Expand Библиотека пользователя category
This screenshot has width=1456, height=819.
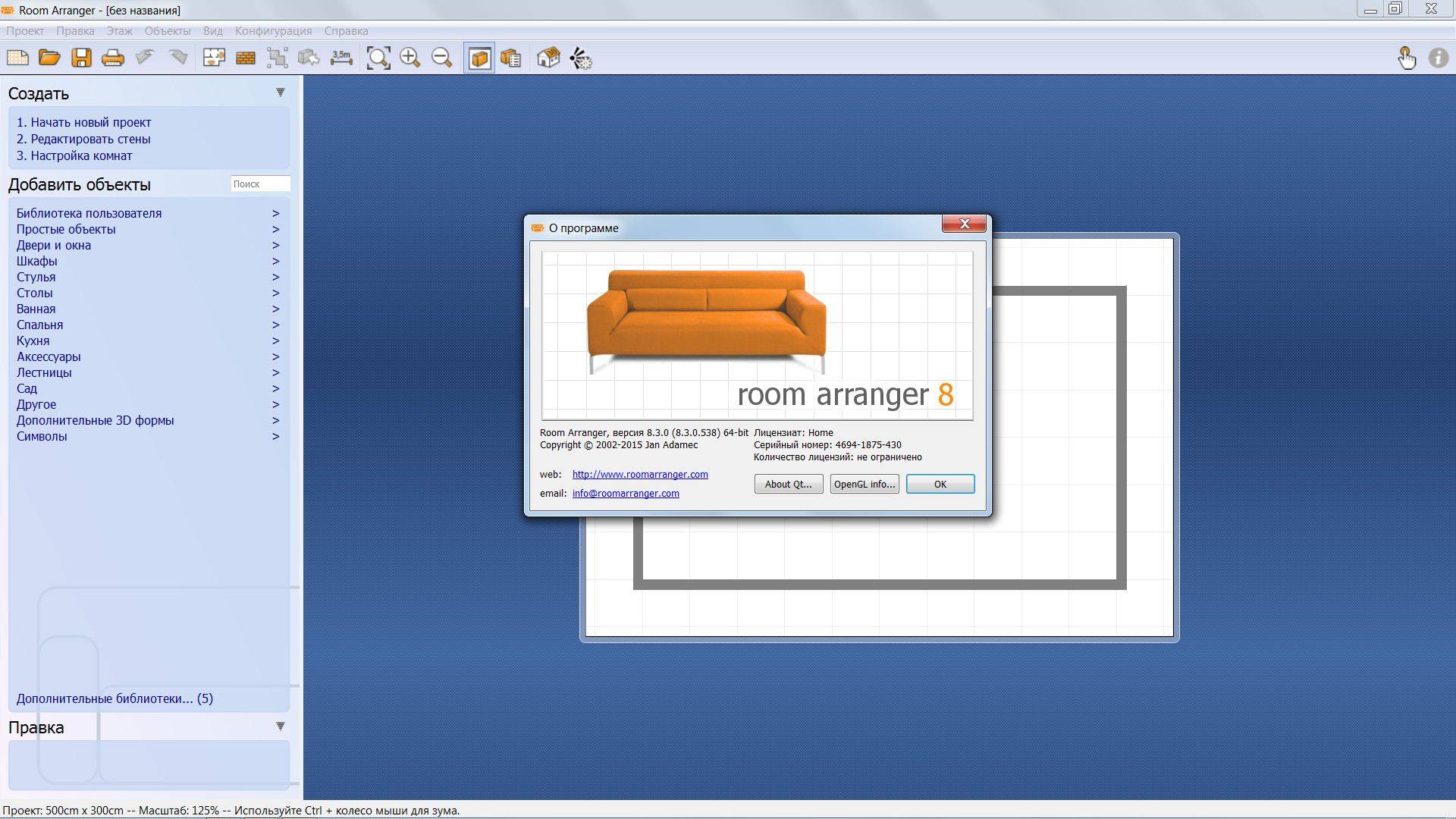point(148,213)
